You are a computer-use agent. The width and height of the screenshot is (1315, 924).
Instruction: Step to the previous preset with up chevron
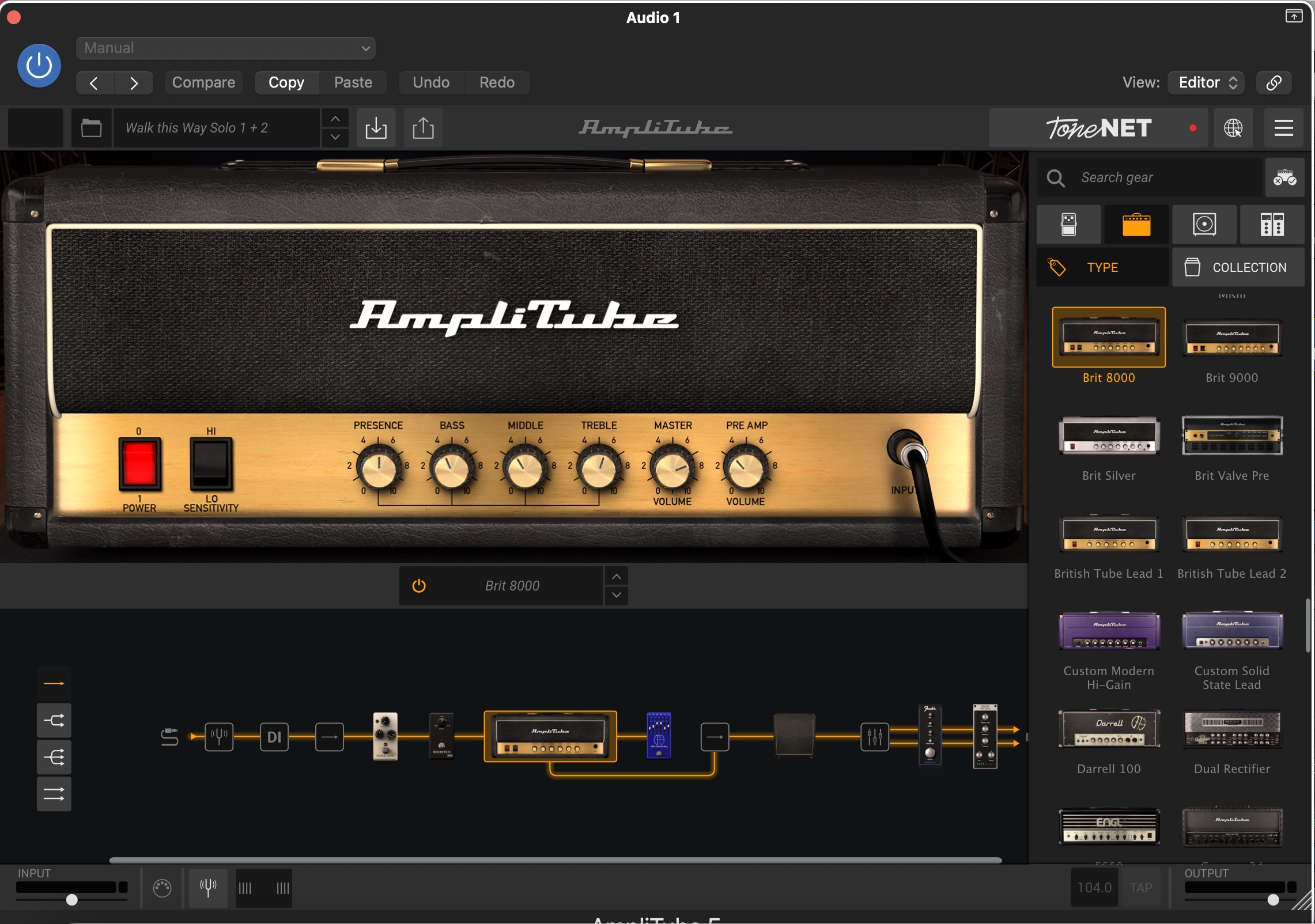pos(335,119)
